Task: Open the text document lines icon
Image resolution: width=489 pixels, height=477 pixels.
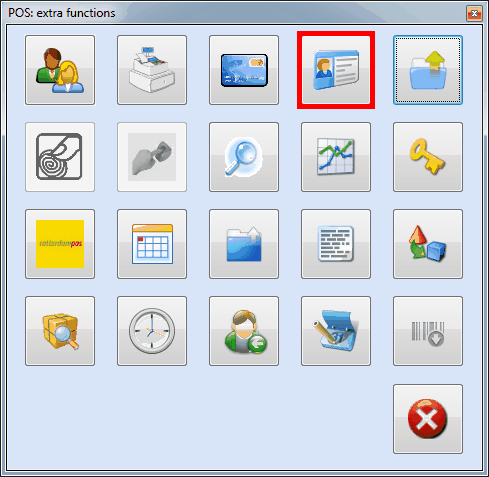Action: click(336, 244)
